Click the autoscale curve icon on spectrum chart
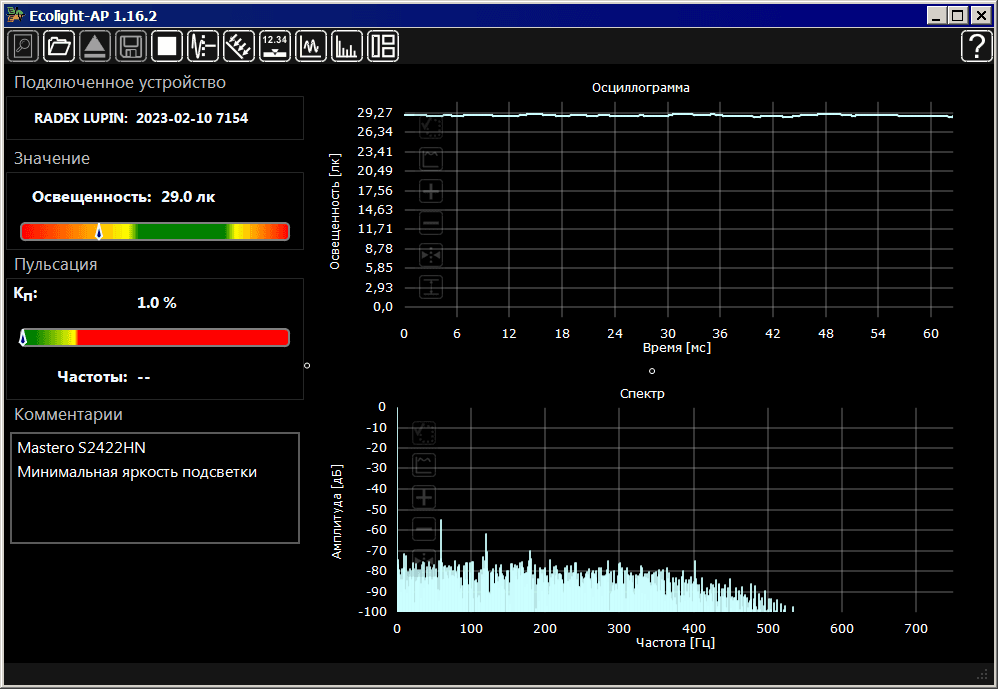 click(425, 464)
